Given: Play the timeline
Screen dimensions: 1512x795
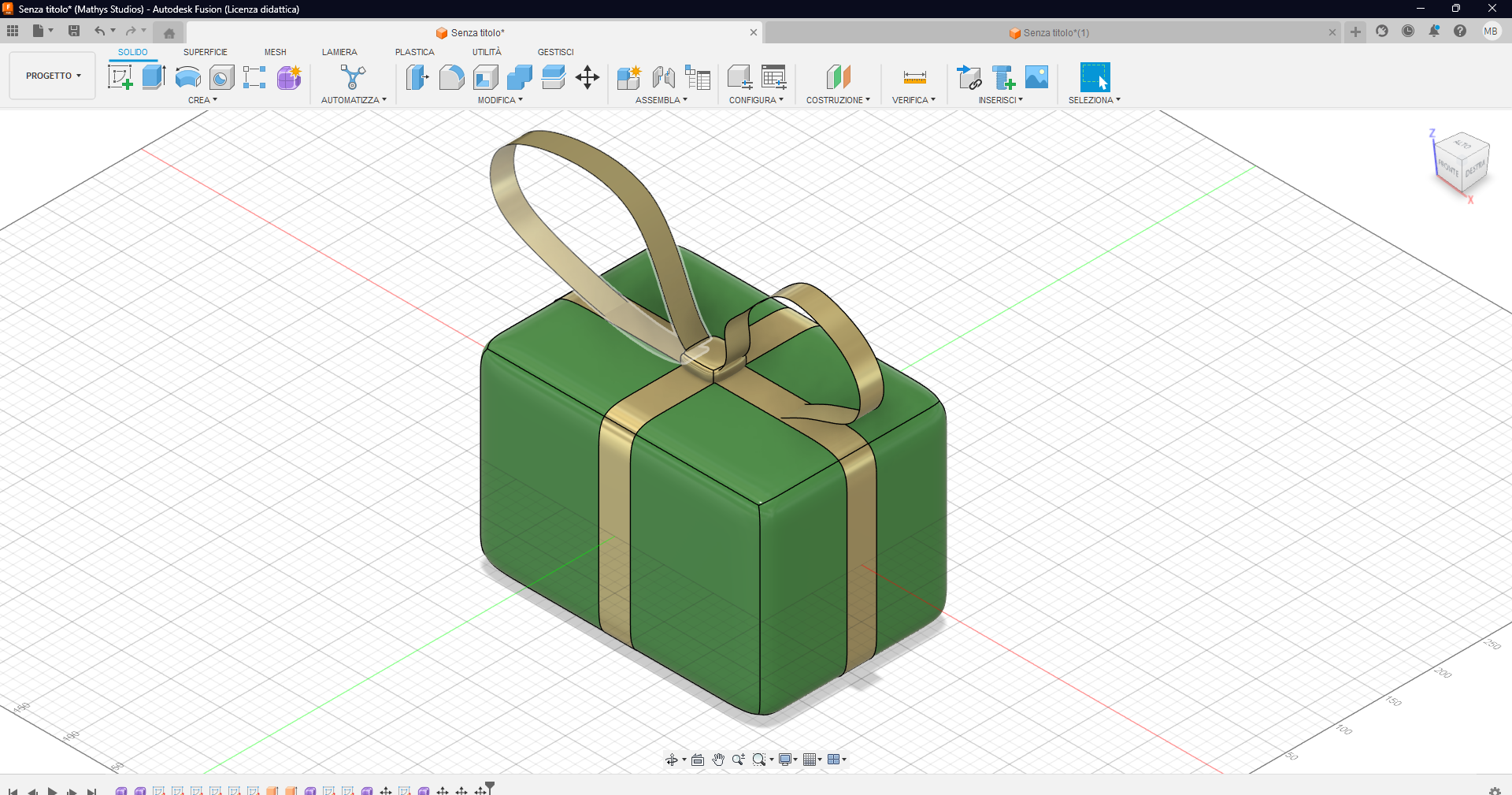Looking at the screenshot, I should [52, 790].
